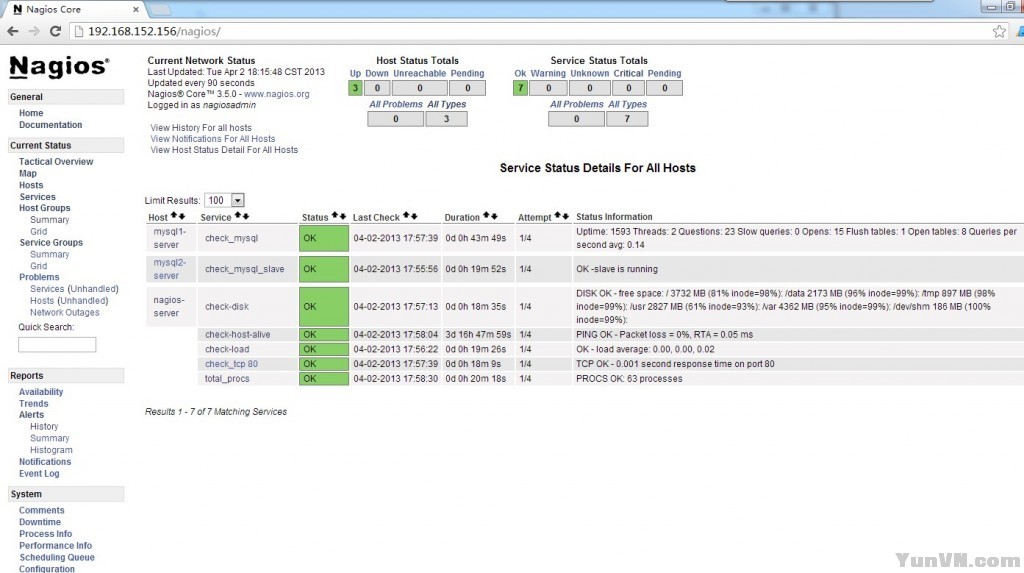Viewport: 1024px width, 573px height.
Task: Open Tactical Overview
Action: (56, 161)
